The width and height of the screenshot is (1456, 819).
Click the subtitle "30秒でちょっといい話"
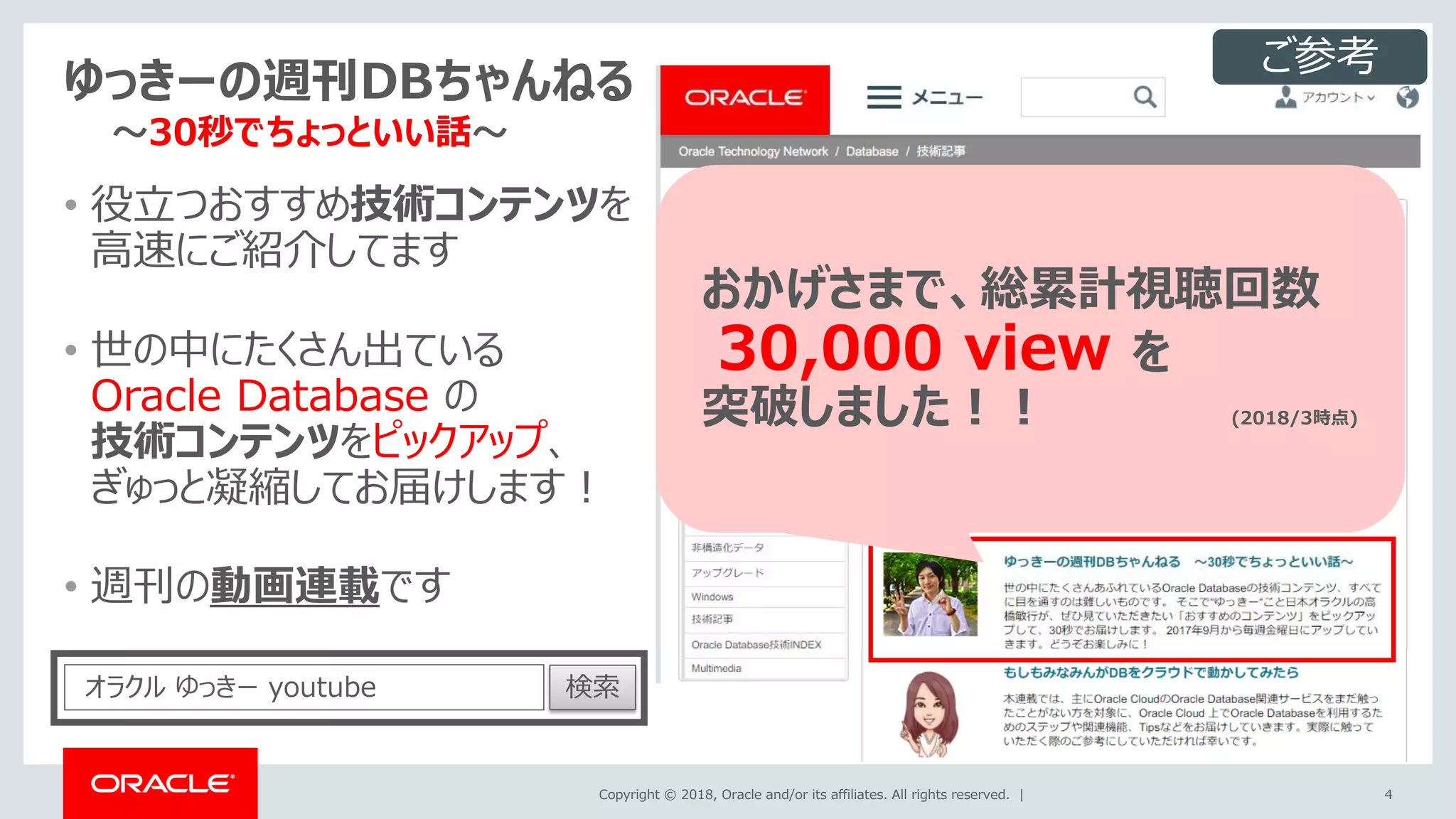click(310, 132)
